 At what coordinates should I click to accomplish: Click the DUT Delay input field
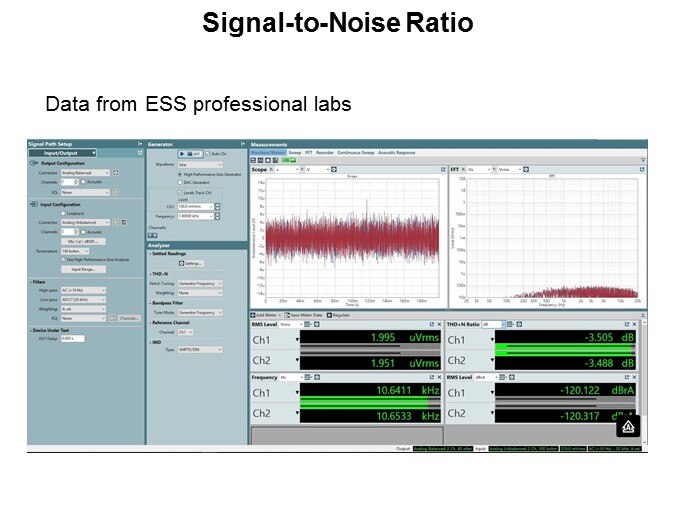click(x=74, y=338)
